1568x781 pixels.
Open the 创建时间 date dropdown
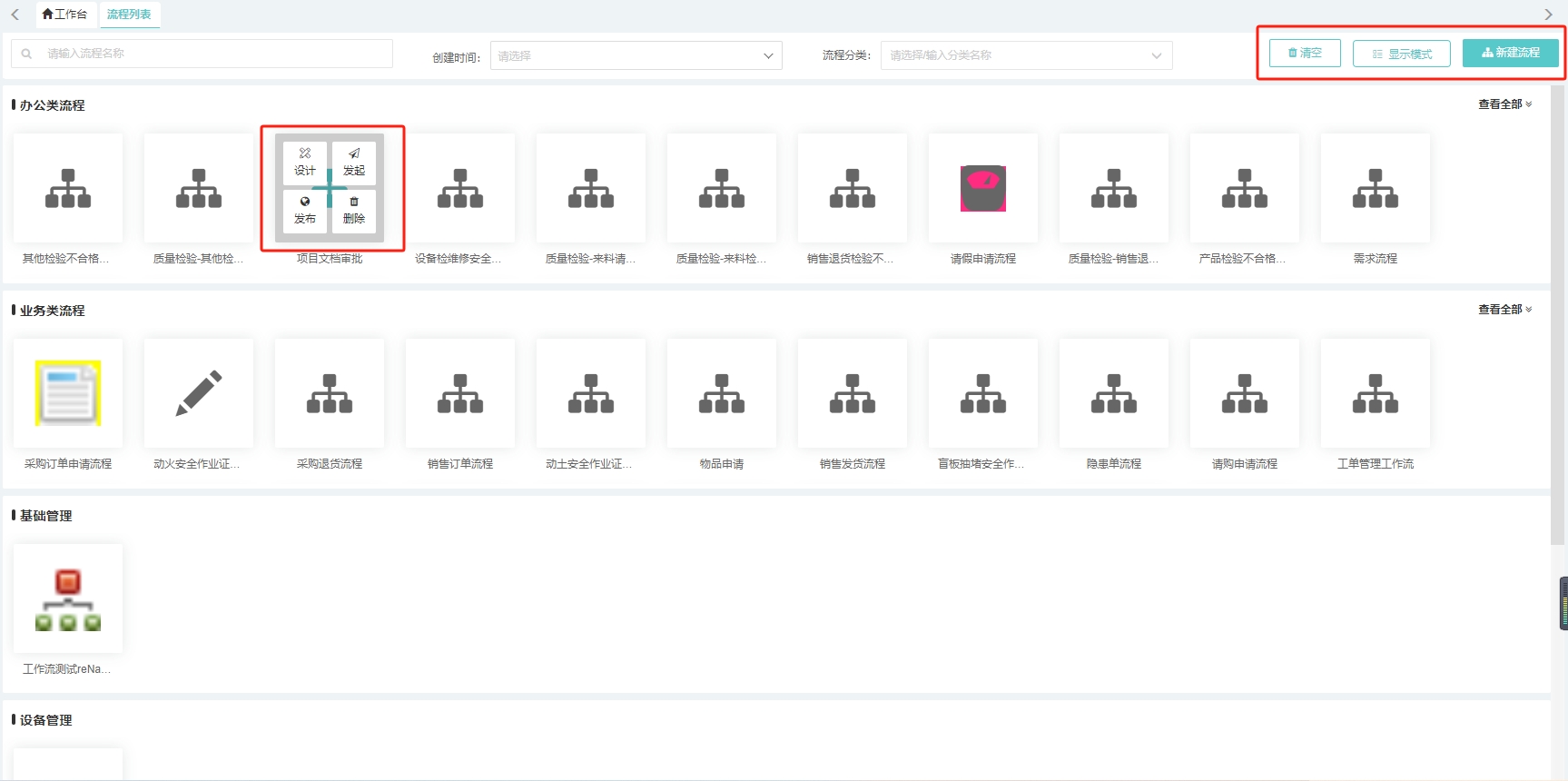636,55
